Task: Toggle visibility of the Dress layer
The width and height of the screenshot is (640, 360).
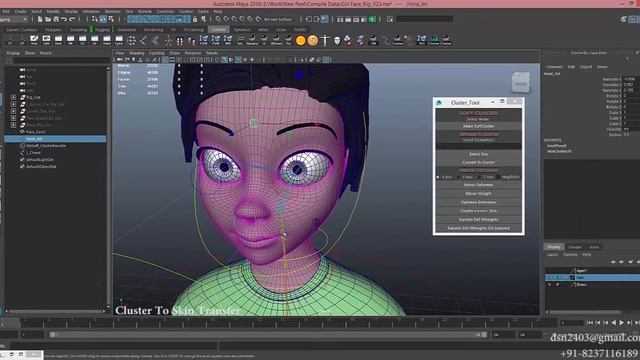Action: [x=549, y=284]
